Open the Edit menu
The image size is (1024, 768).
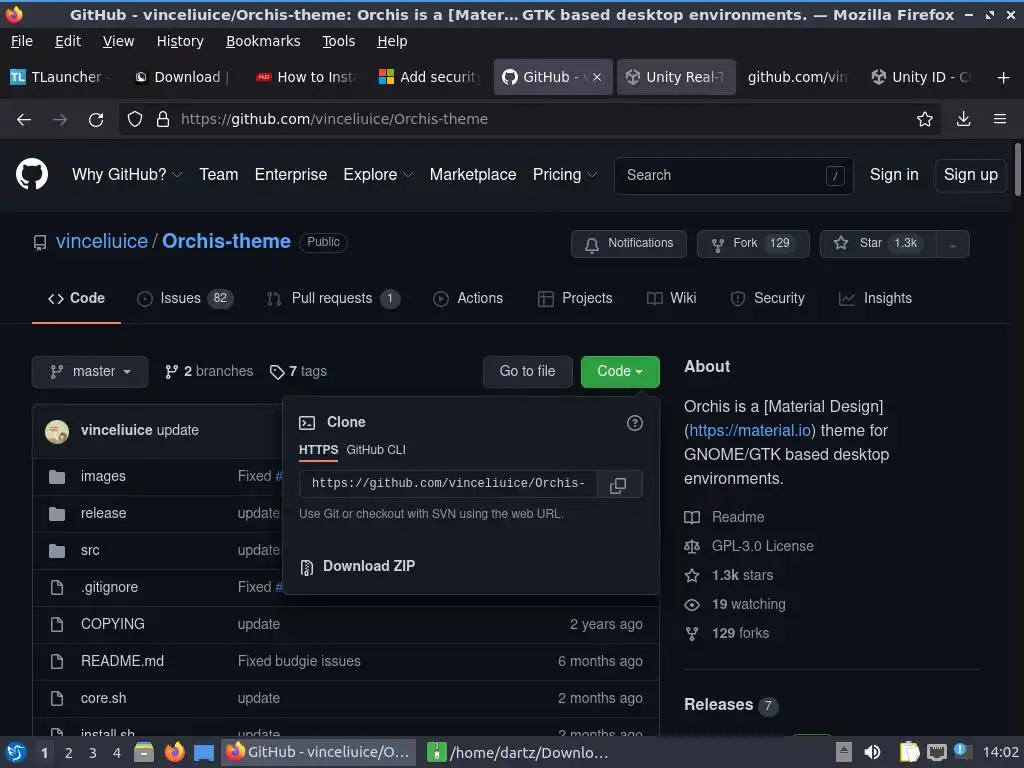[68, 41]
